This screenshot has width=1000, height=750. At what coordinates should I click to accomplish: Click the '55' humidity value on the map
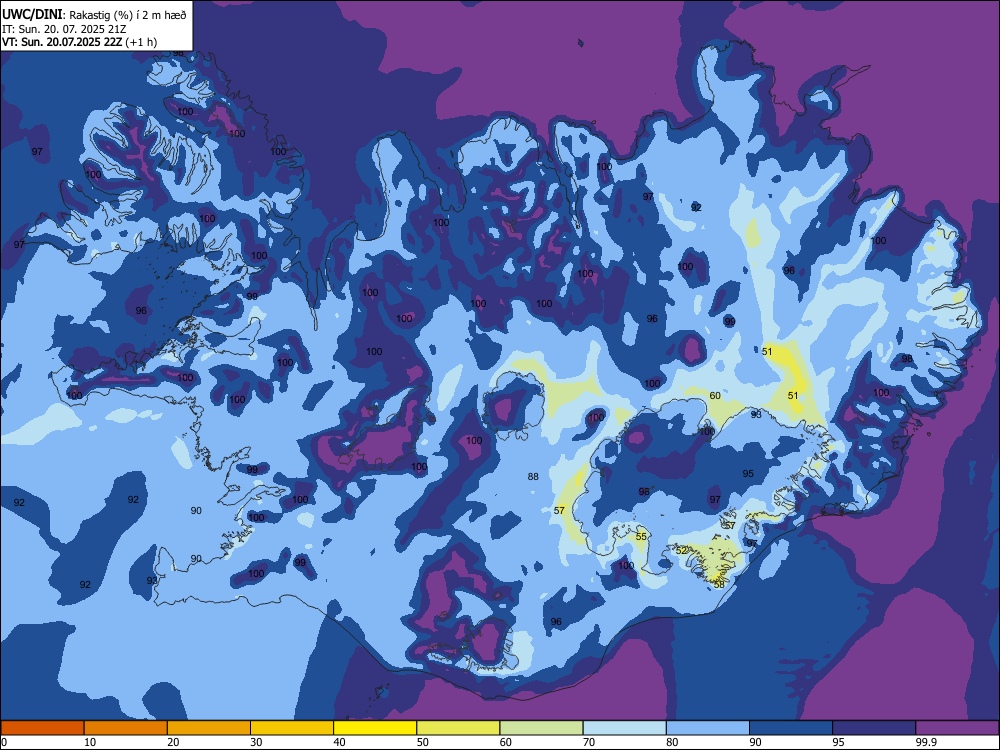click(641, 536)
